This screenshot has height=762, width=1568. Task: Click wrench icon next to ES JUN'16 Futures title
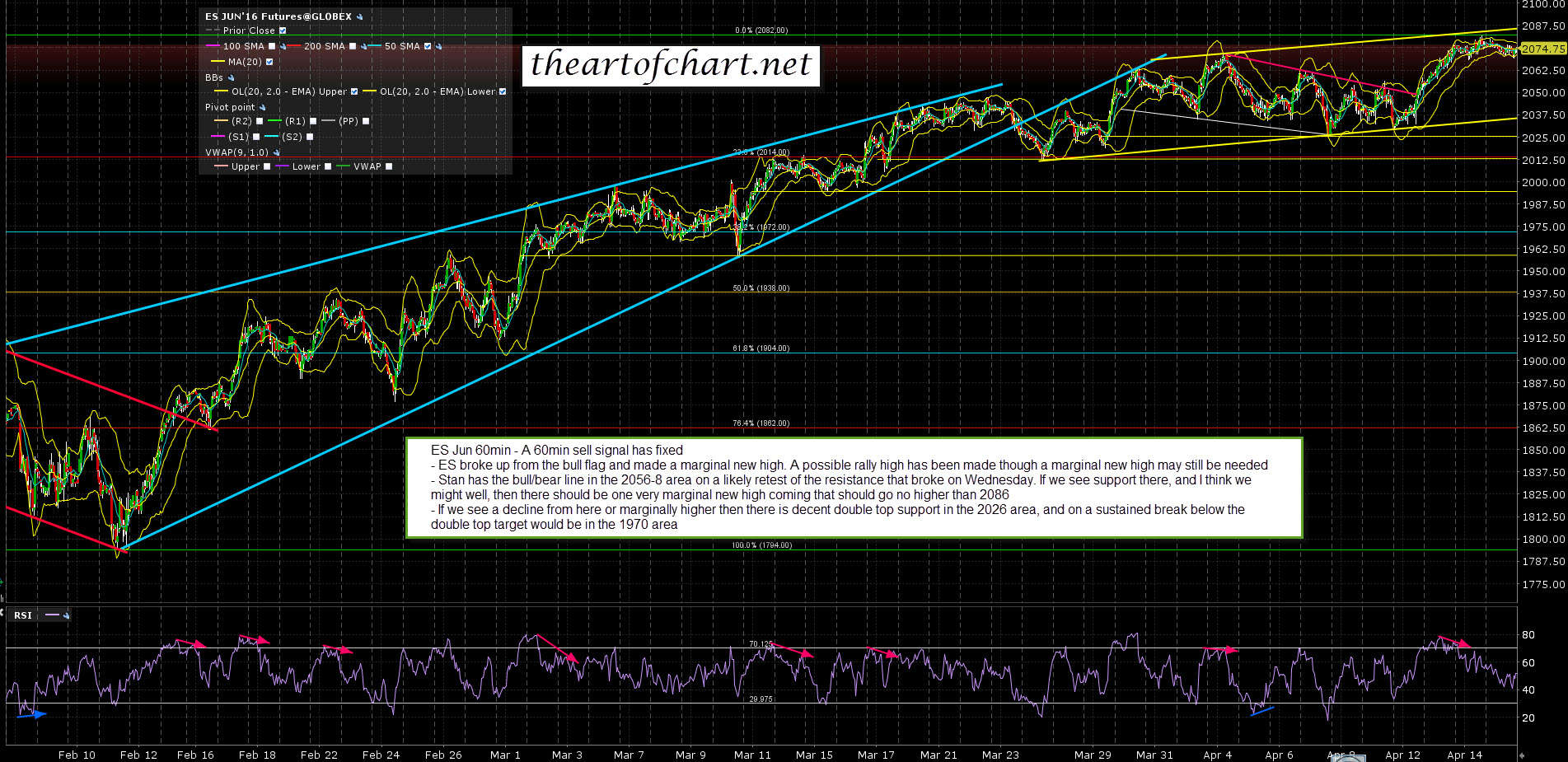click(359, 16)
